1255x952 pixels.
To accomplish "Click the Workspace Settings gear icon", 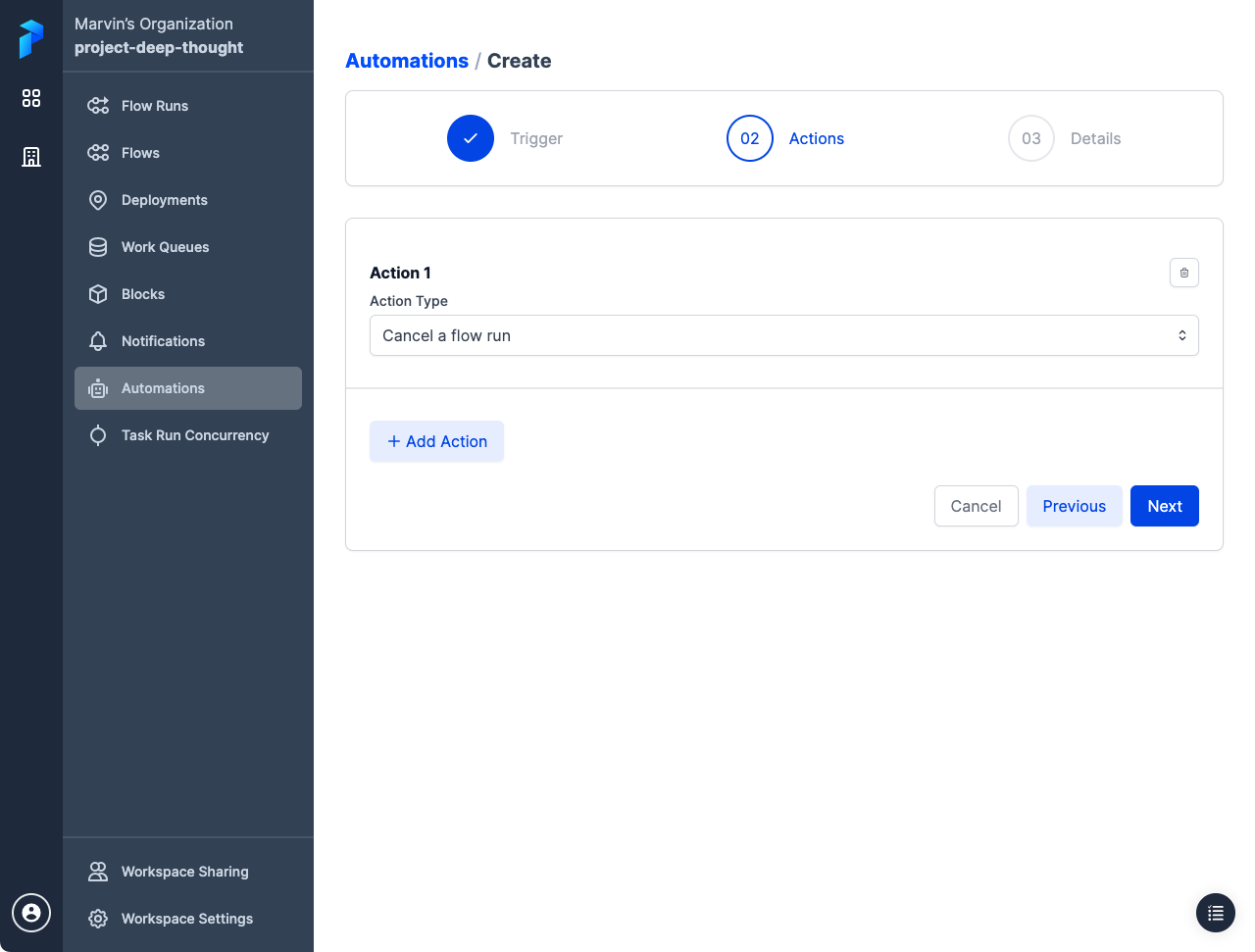I will (98, 919).
